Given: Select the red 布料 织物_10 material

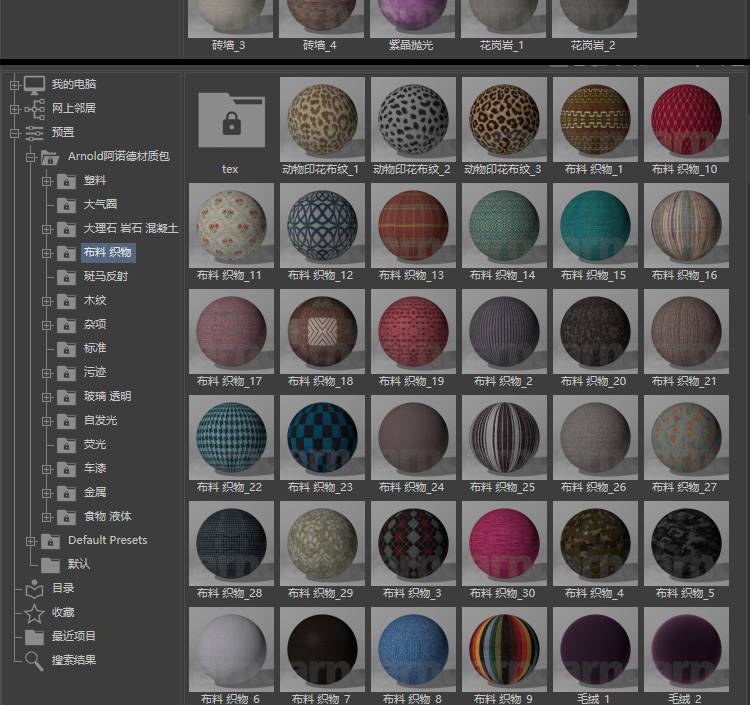Looking at the screenshot, I should click(x=686, y=120).
